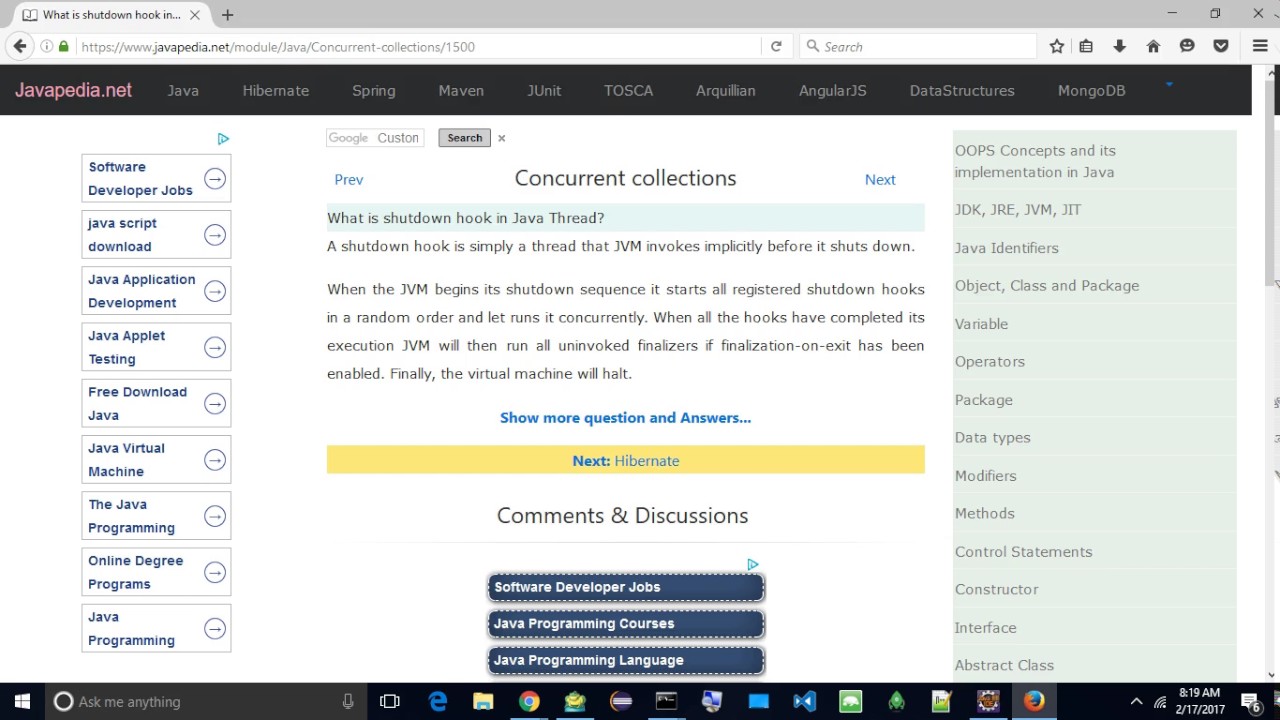This screenshot has height=720, width=1280.
Task: Open the JUnit navbar item
Action: coord(544,90)
